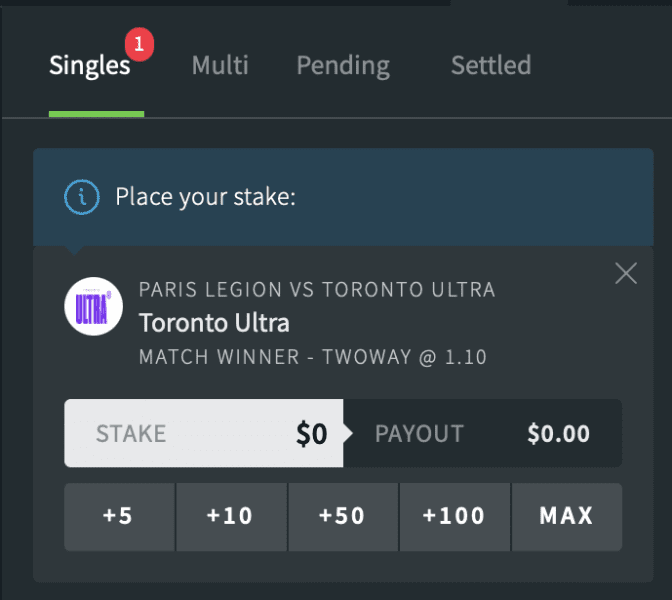Screen dimensions: 672x600
Task: Click the PAYOUT label
Action: tap(419, 433)
